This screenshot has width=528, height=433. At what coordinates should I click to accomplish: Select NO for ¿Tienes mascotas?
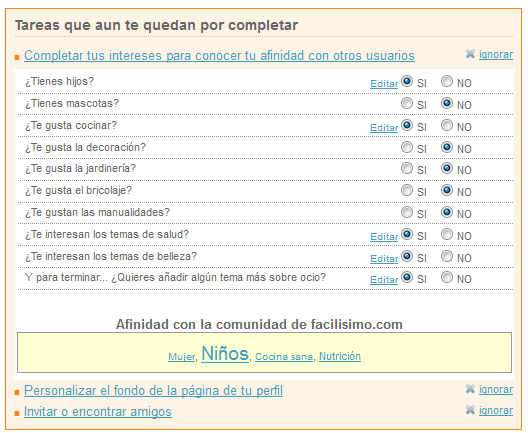click(447, 103)
